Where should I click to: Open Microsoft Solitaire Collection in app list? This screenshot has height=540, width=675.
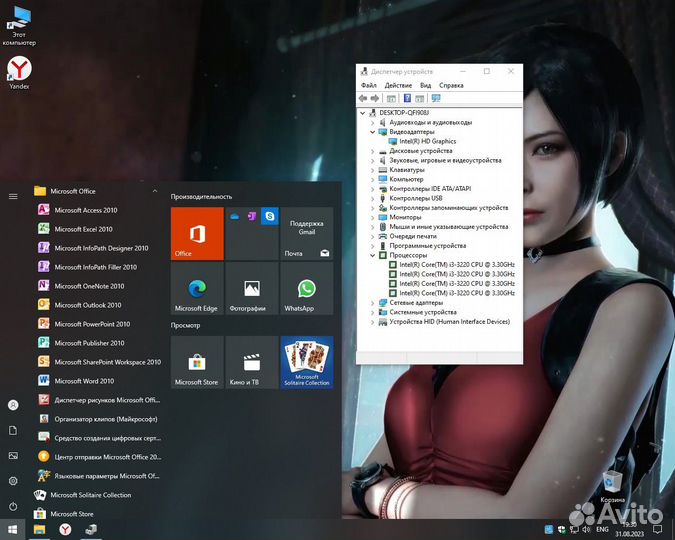(x=90, y=495)
